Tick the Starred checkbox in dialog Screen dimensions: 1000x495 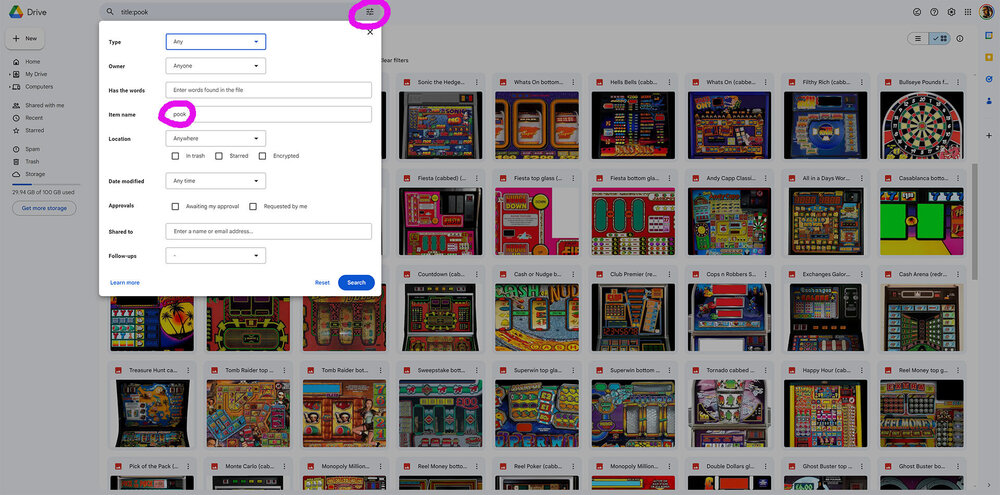(219, 156)
